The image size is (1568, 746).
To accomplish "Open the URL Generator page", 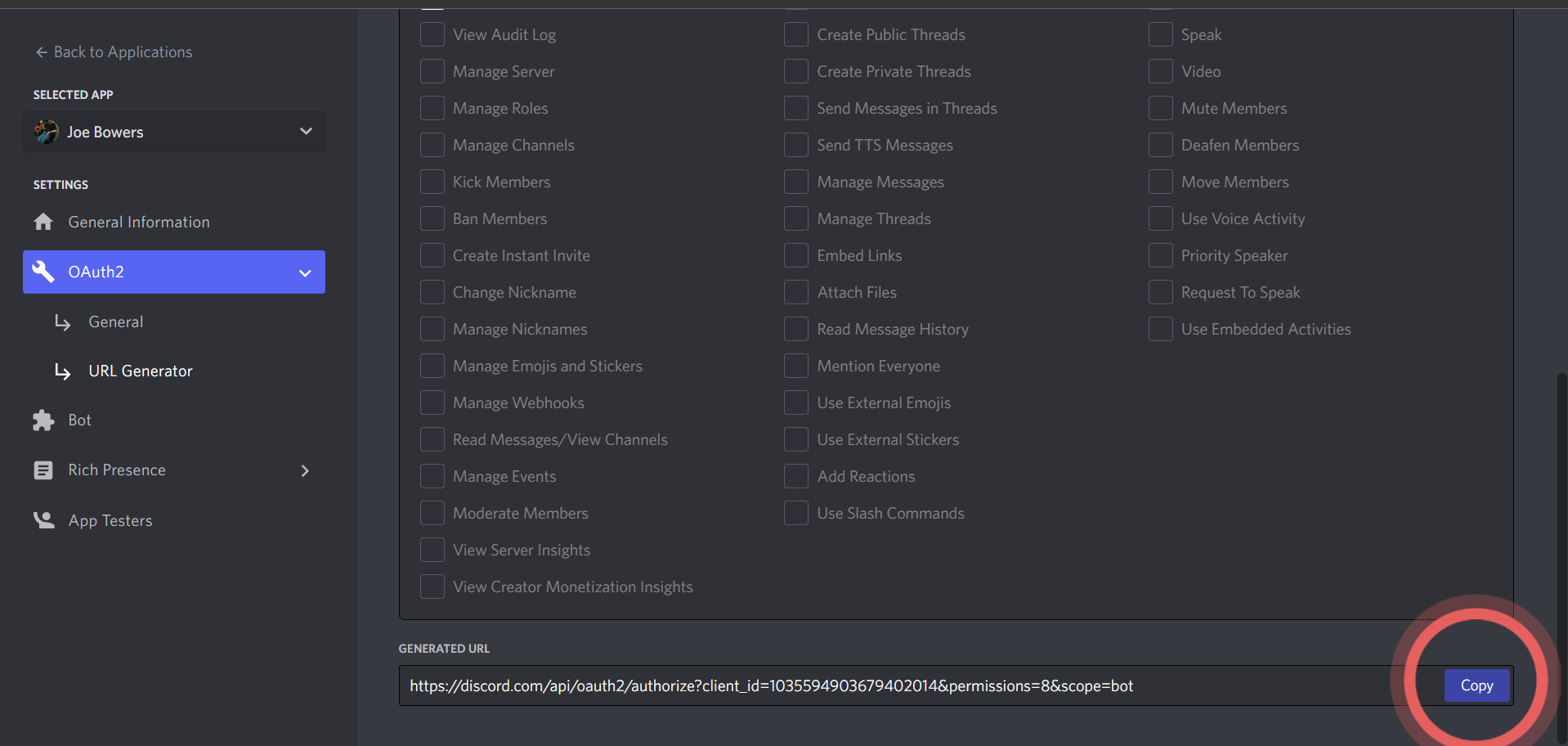I will coord(141,371).
